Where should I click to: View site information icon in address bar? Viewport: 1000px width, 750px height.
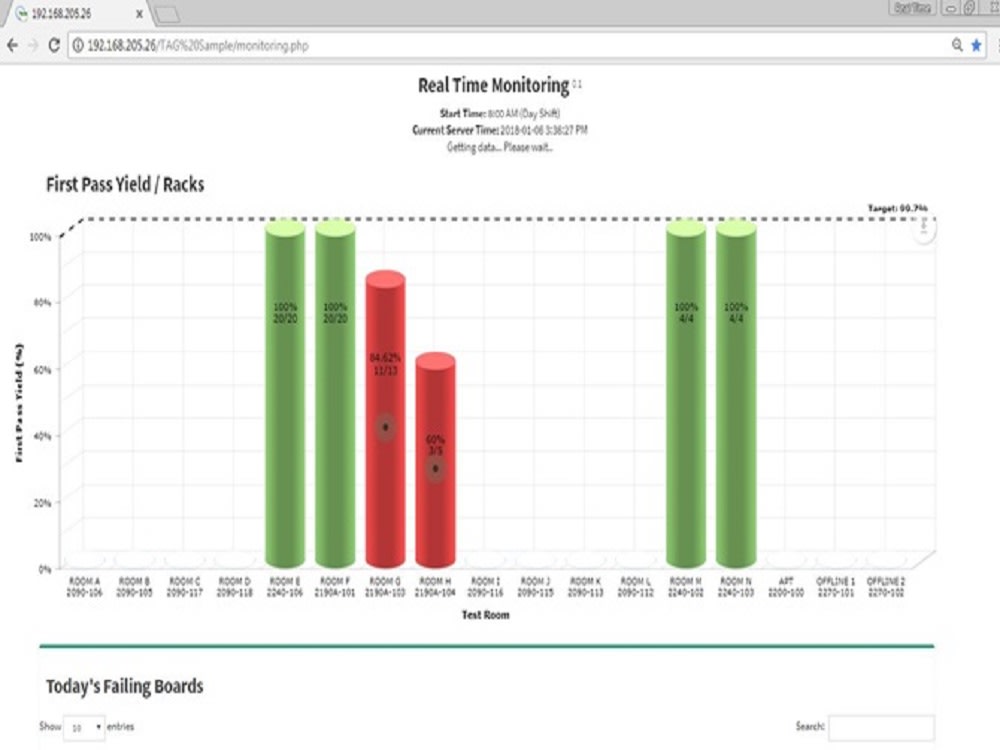pyautogui.click(x=78, y=45)
